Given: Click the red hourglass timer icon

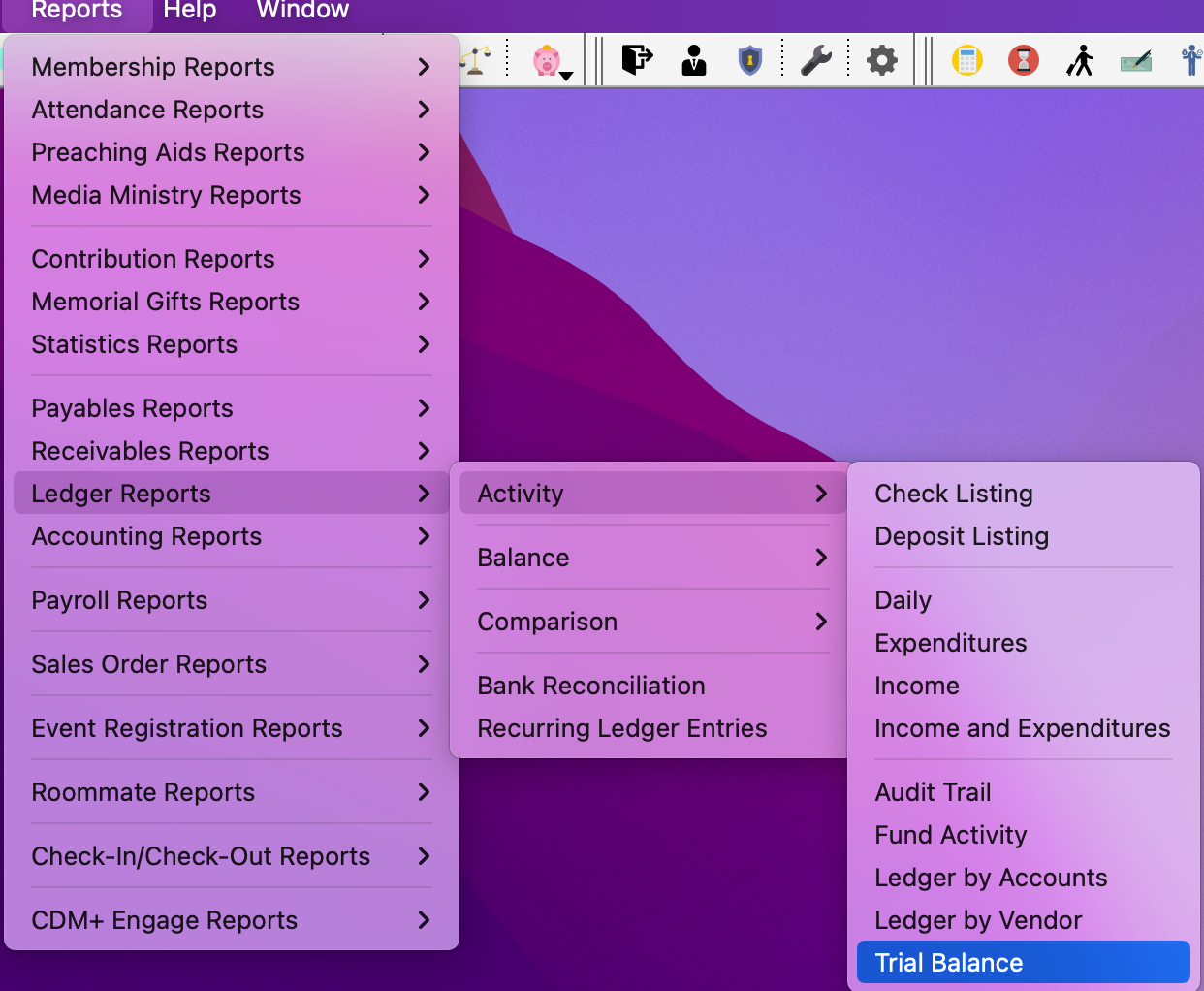Looking at the screenshot, I should (x=1023, y=59).
